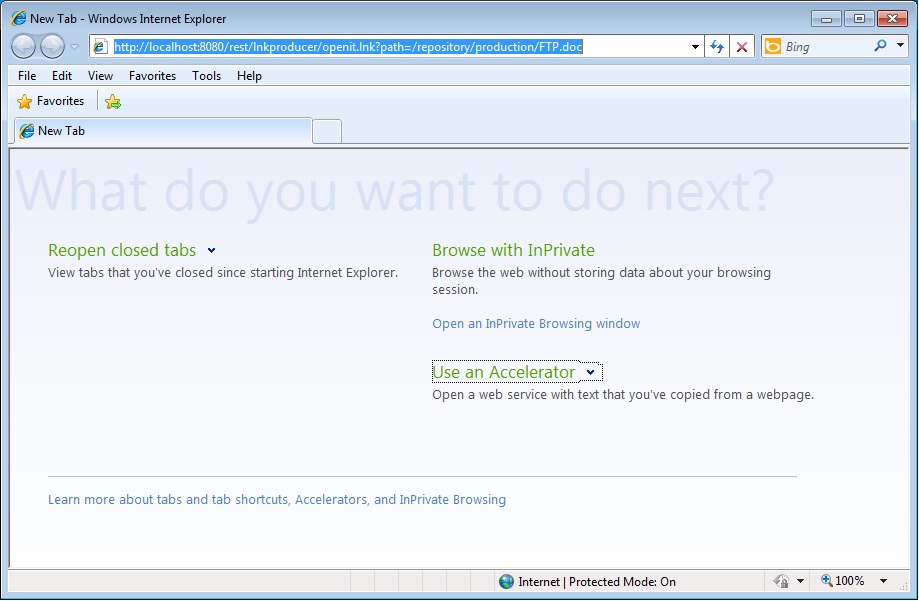Viewport: 919px width, 601px height.
Task: Open a blank new tab button
Action: click(327, 131)
